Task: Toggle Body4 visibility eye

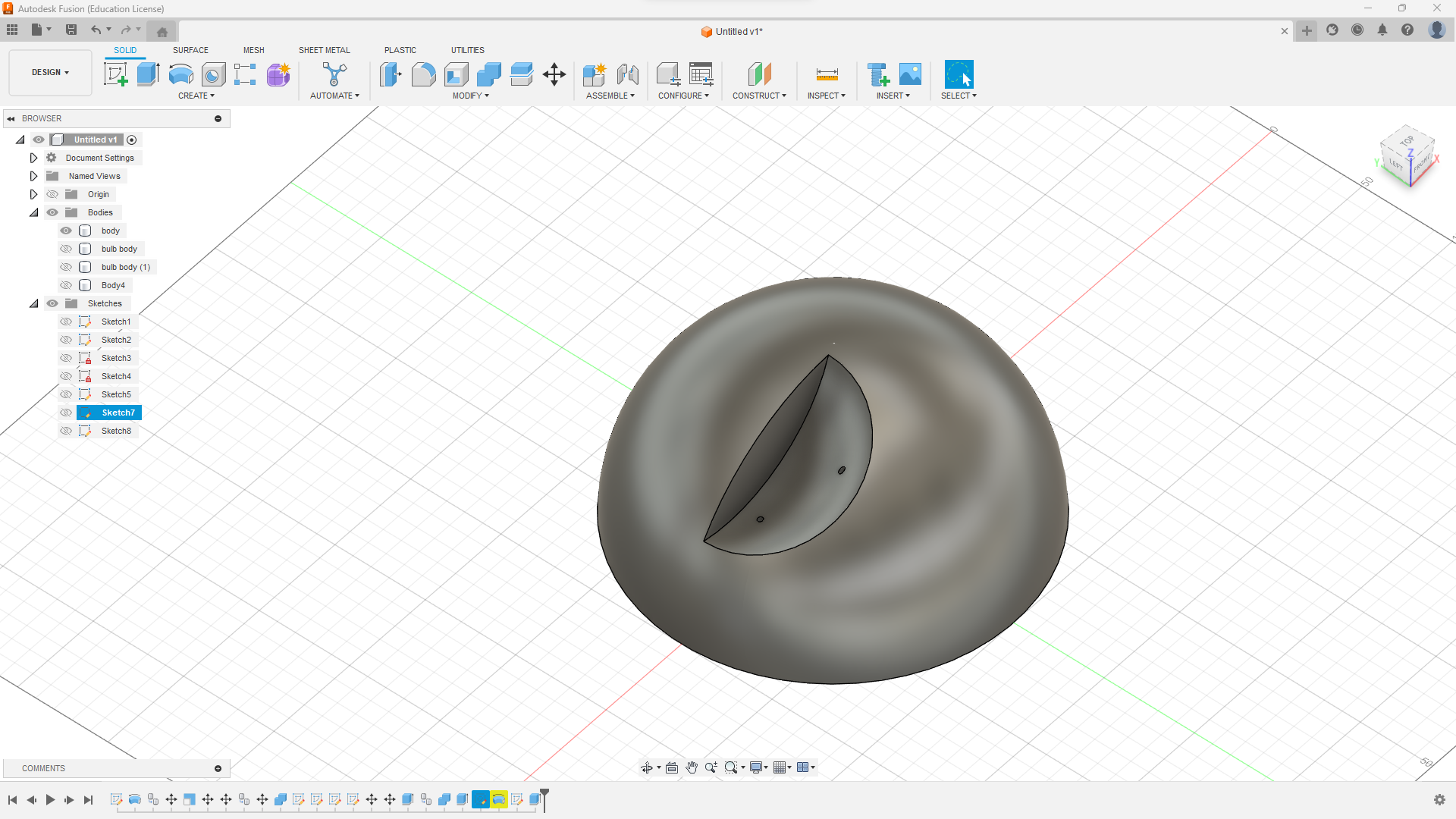Action: tap(67, 285)
